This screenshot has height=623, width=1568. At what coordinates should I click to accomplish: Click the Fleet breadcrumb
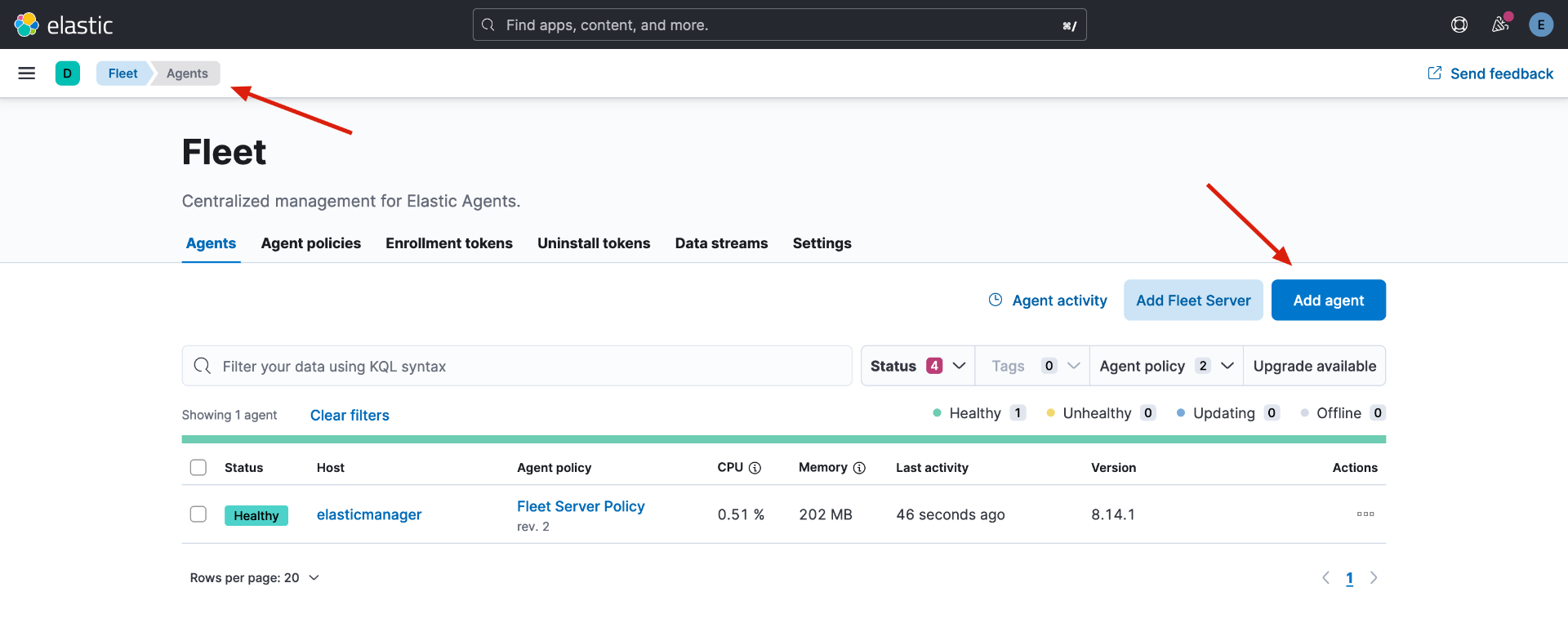click(122, 73)
